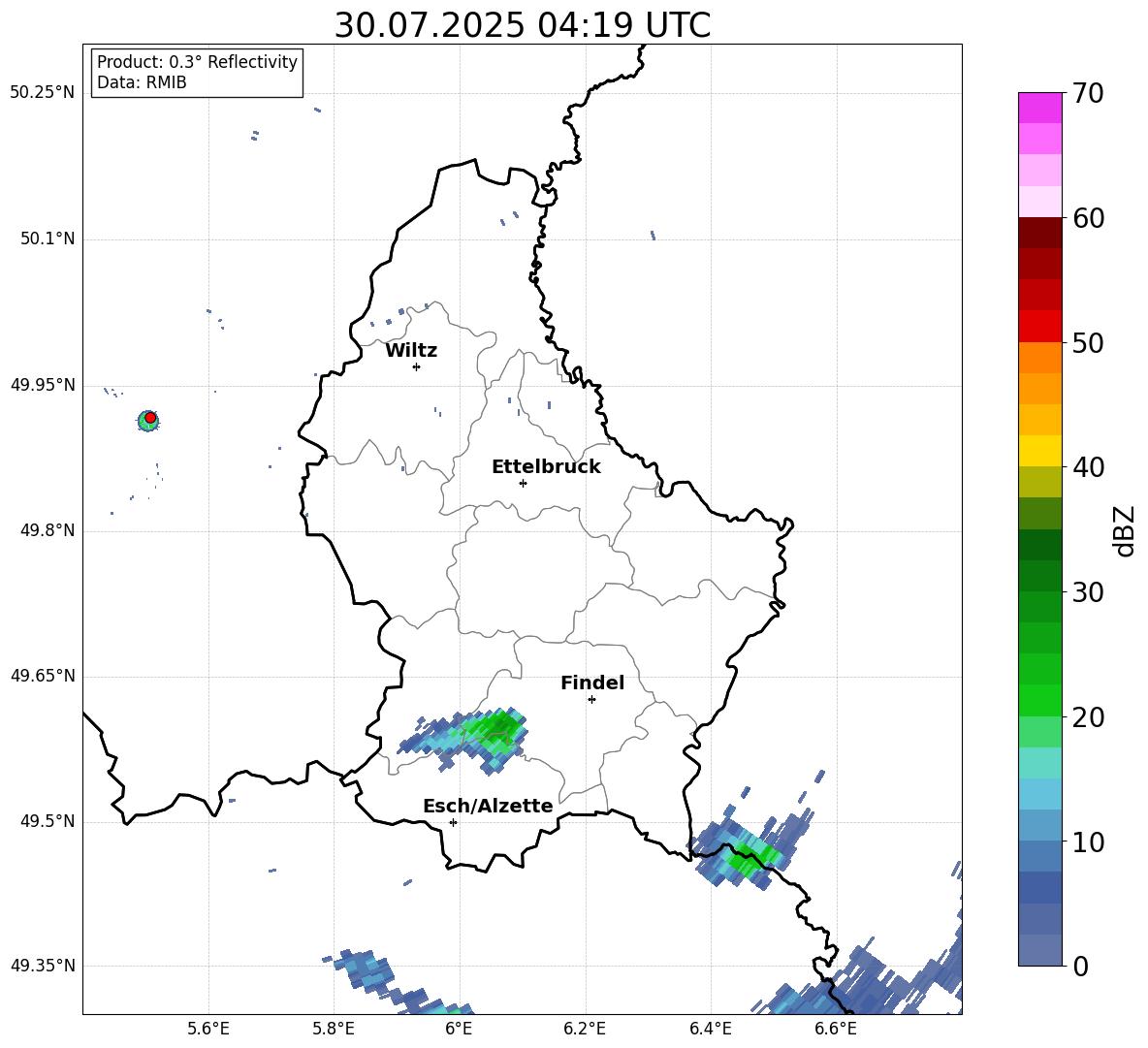The image size is (1148, 1048).
Task: Click the 50.1°N latitude label
Action: pos(48,238)
